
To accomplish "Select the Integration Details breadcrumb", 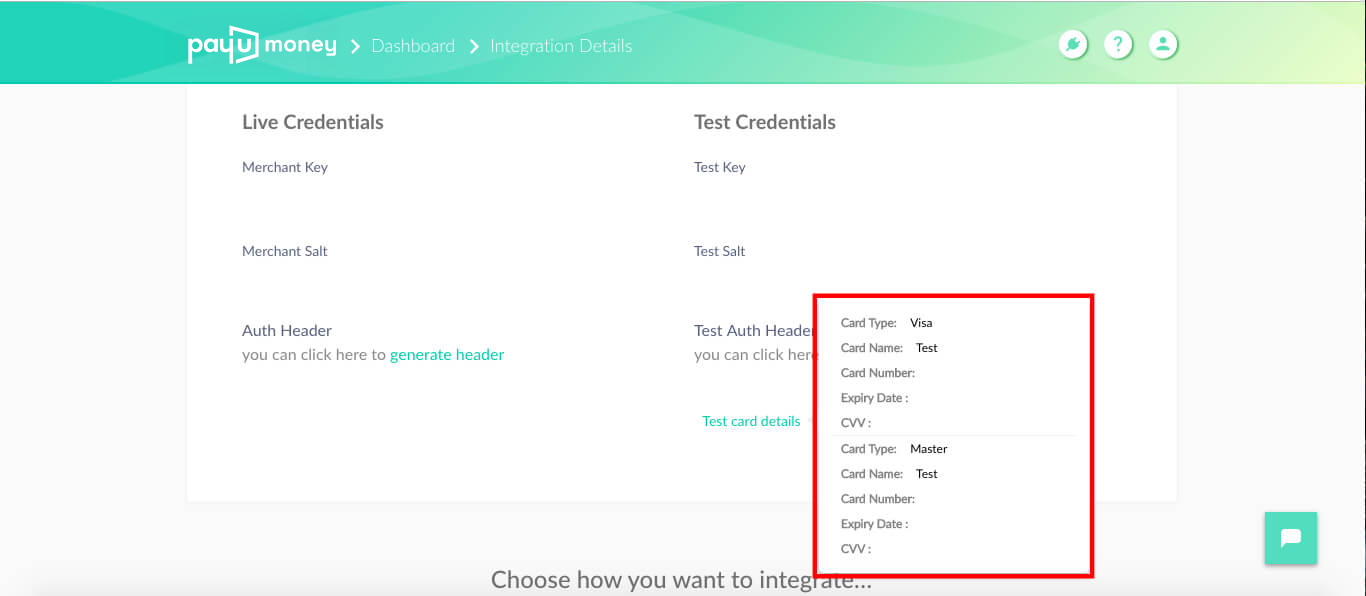I will (x=561, y=46).
